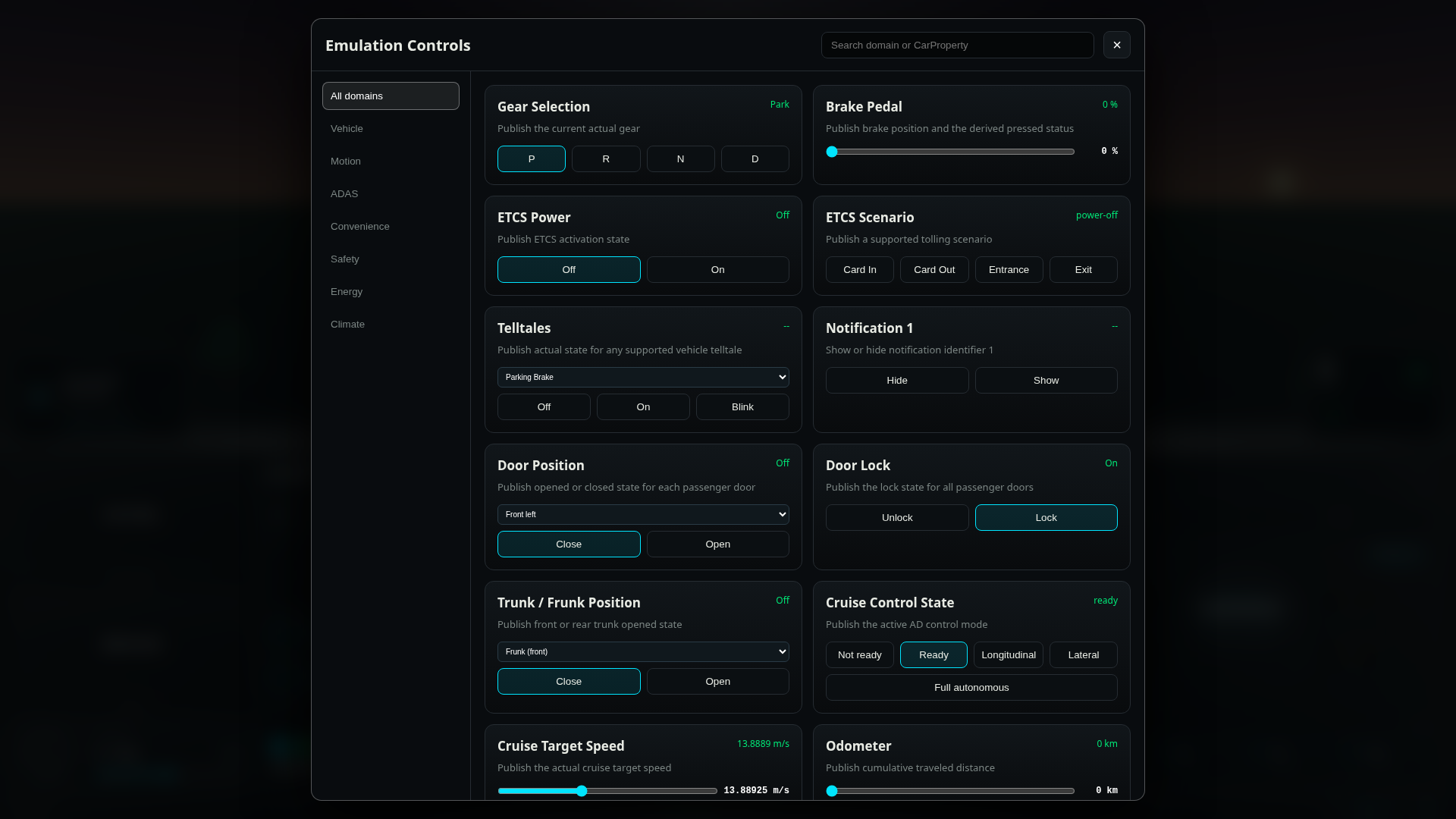Lock all passenger doors
Image resolution: width=1456 pixels, height=819 pixels.
(1046, 517)
